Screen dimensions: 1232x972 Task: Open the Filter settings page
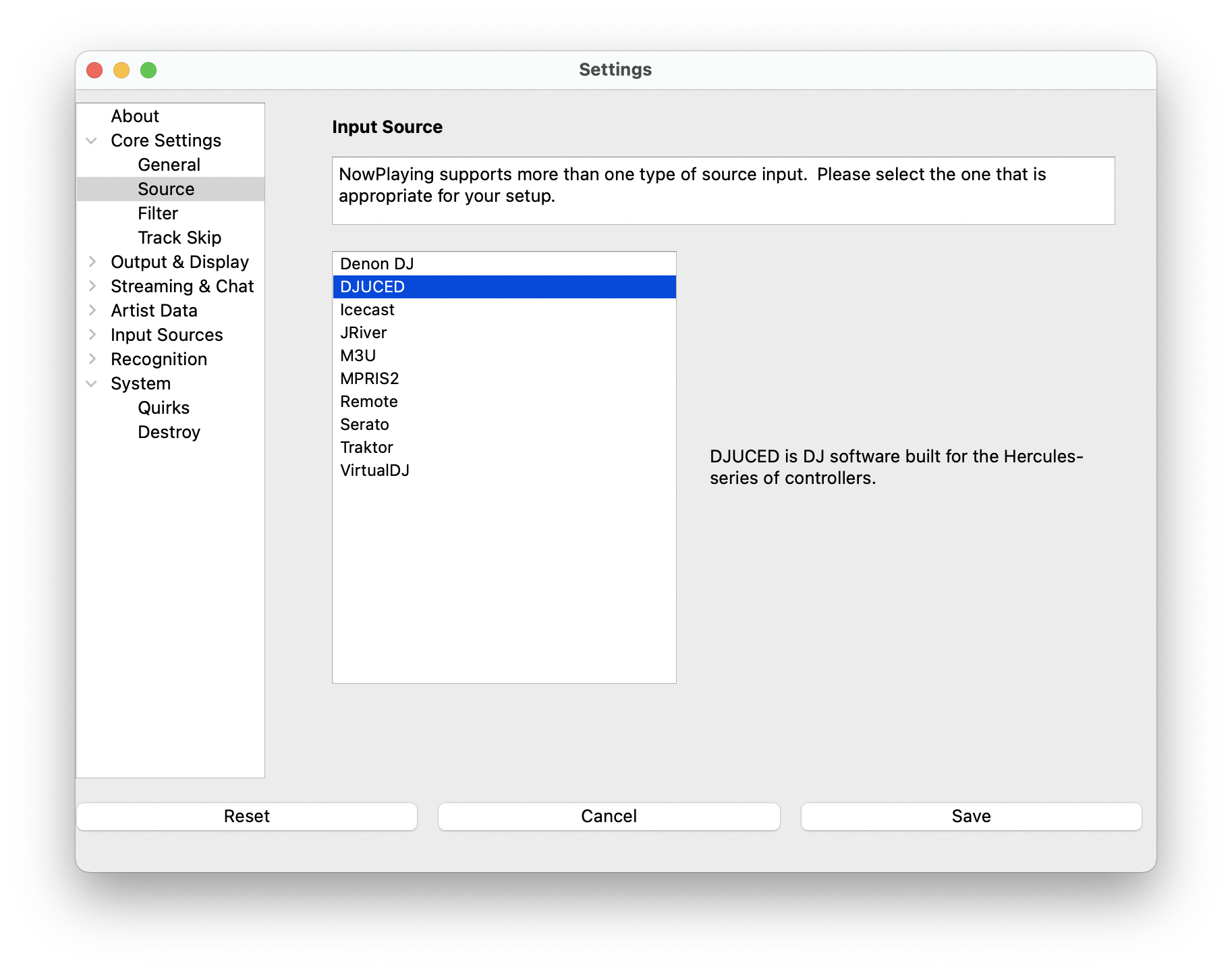tap(158, 213)
